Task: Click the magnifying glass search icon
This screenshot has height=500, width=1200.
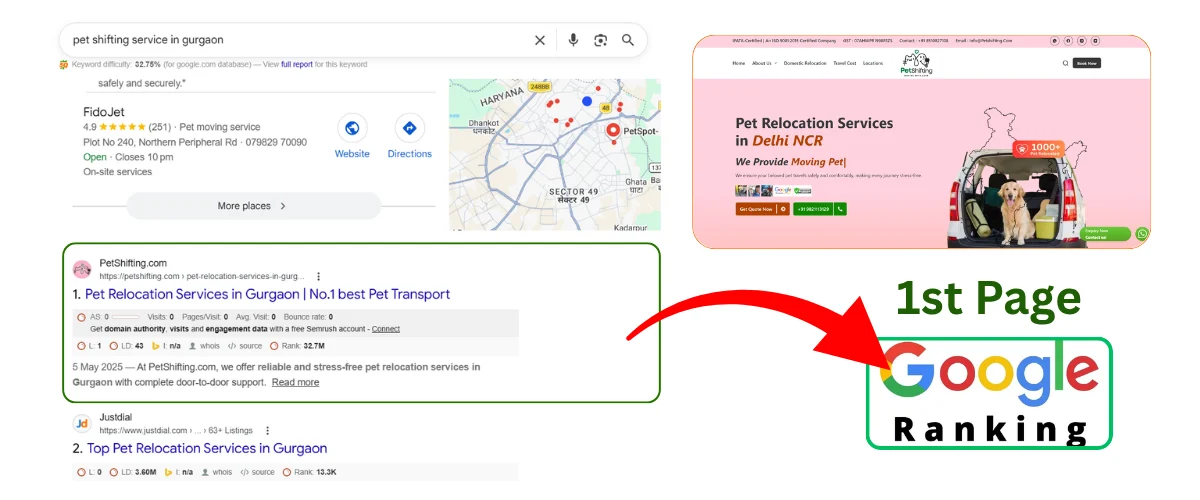Action: click(x=628, y=40)
